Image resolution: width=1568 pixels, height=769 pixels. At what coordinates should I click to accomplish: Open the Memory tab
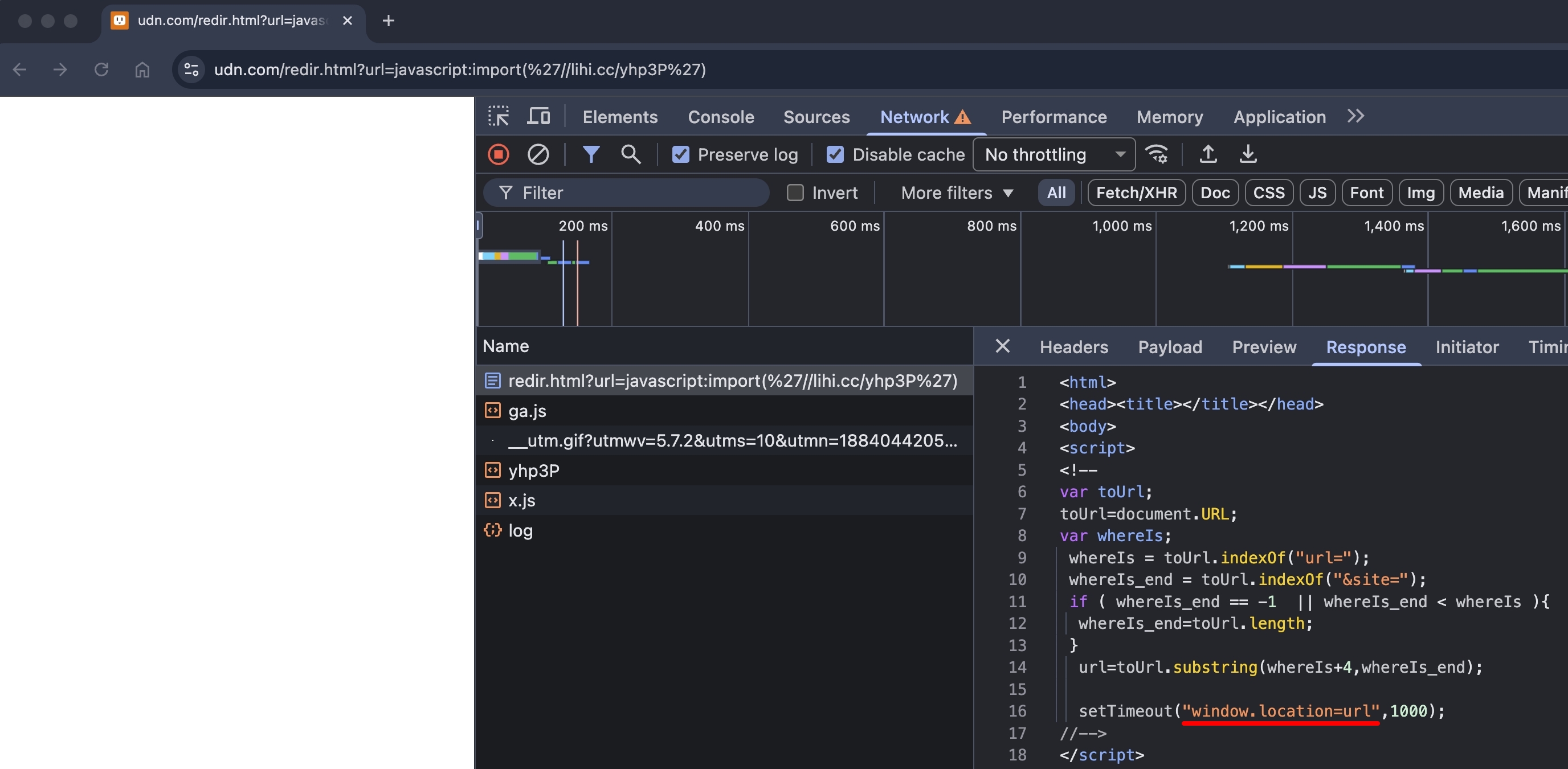coord(1169,117)
